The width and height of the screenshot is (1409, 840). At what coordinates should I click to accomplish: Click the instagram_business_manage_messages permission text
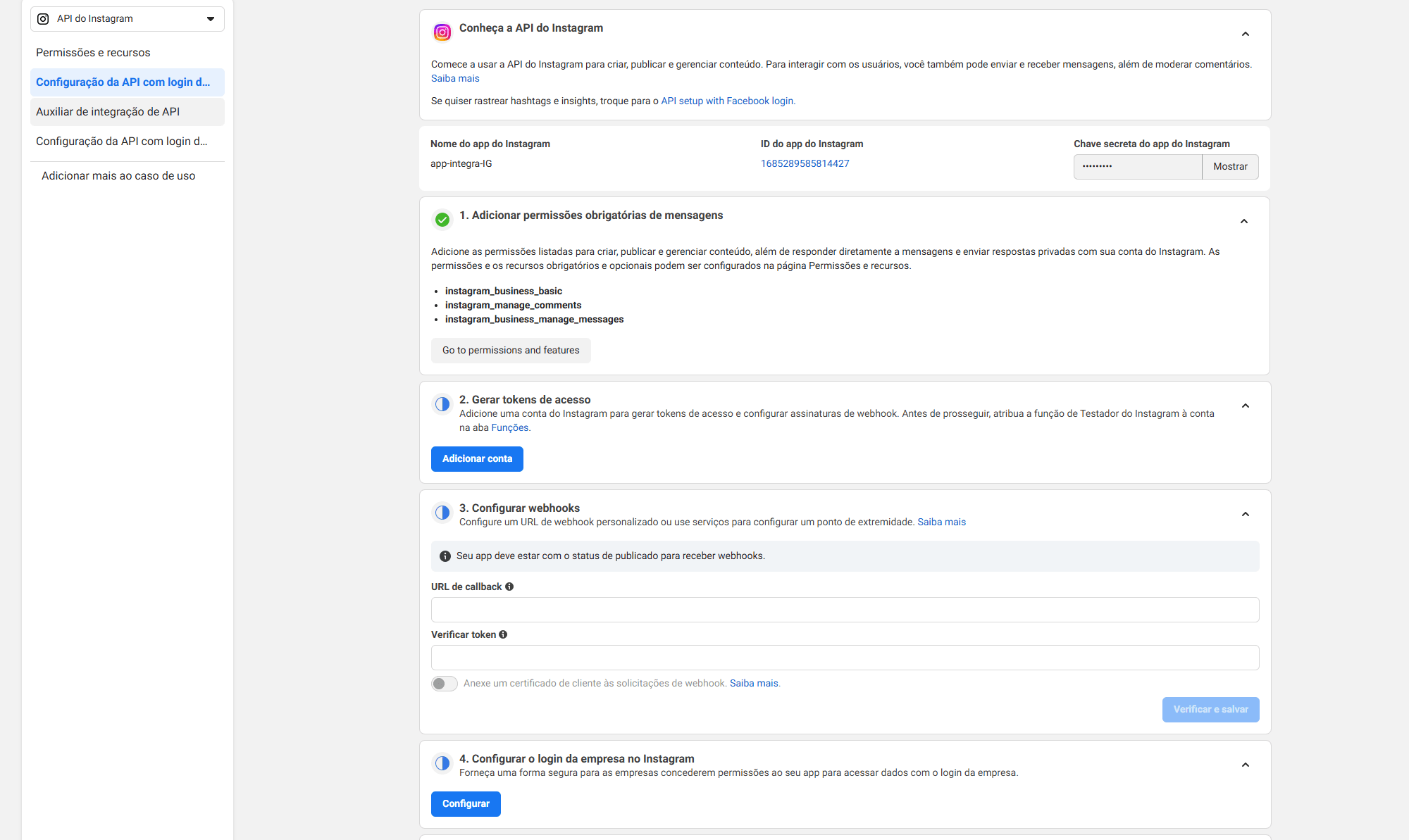click(x=534, y=320)
